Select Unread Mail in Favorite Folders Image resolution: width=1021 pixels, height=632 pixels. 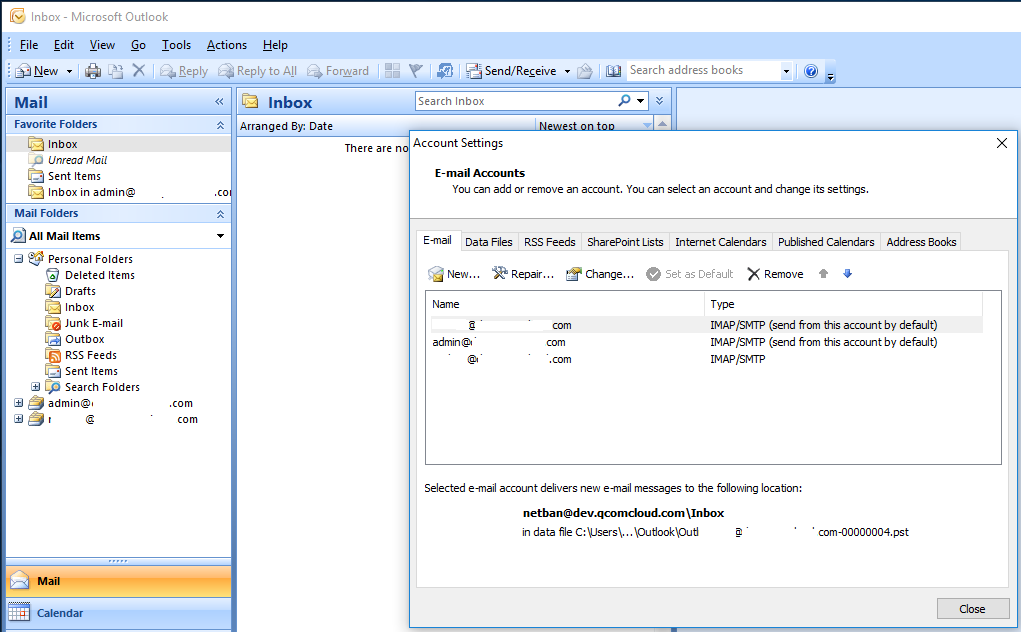pos(77,160)
